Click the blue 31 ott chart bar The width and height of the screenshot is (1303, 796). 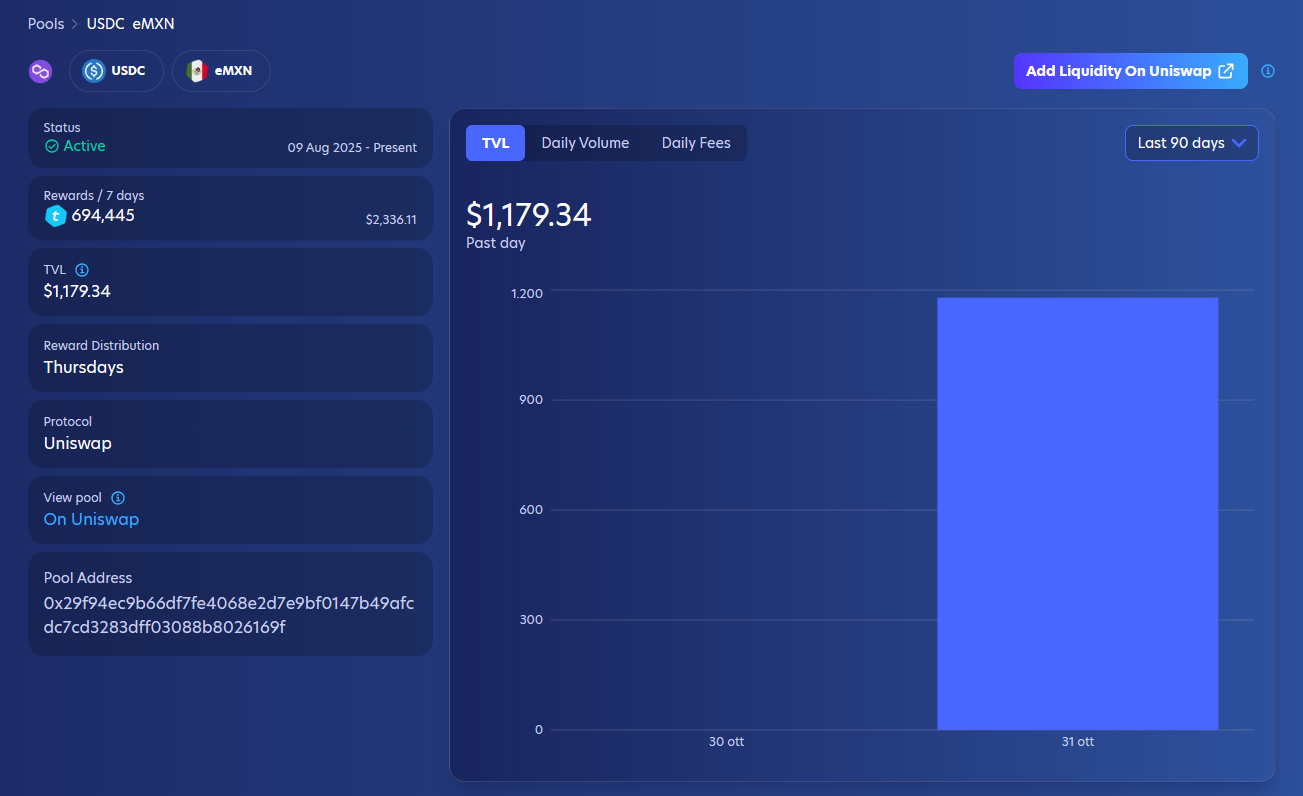1077,513
